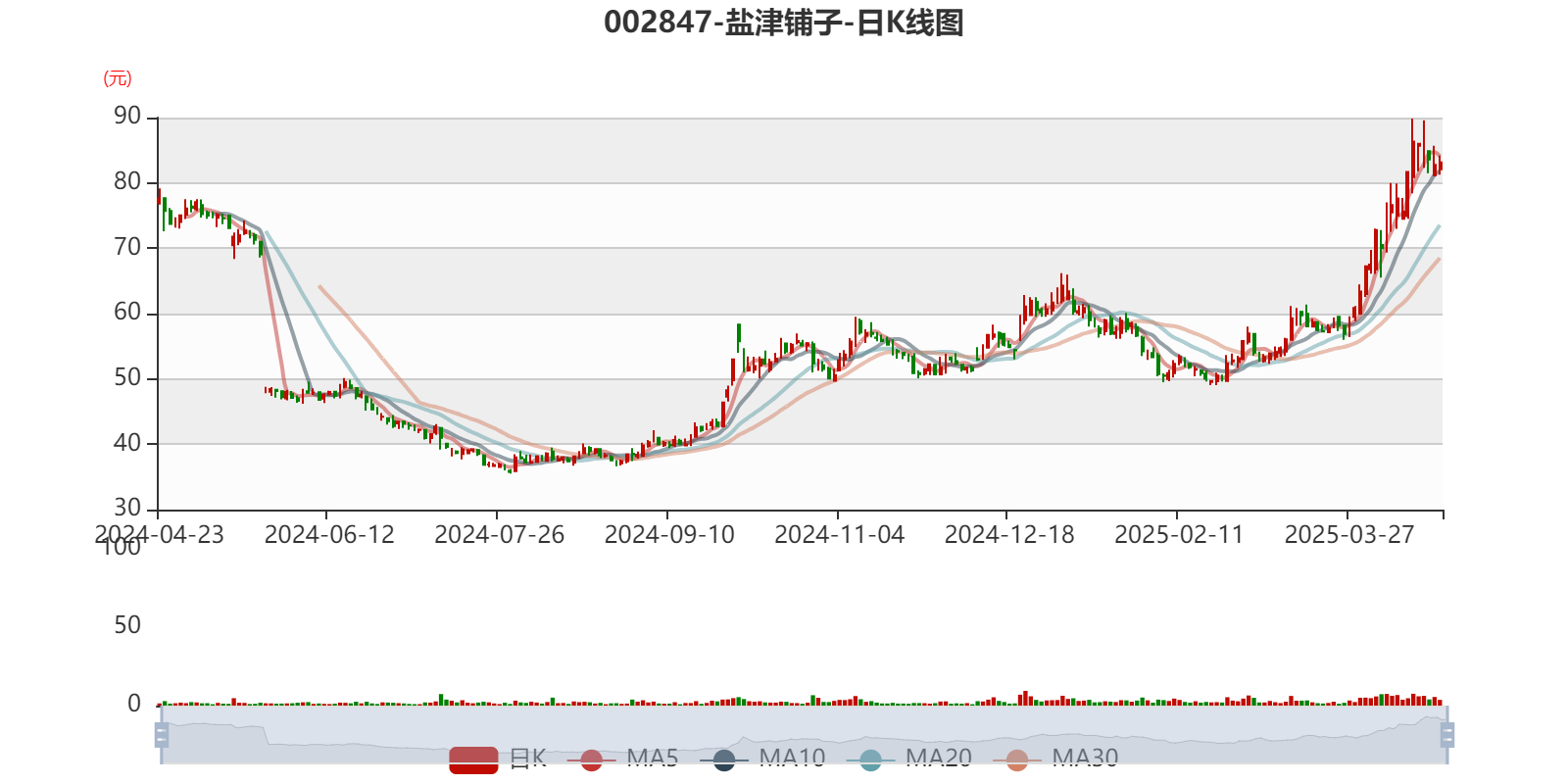
Task: Toggle the MA10 line in legend
Action: (x=762, y=759)
